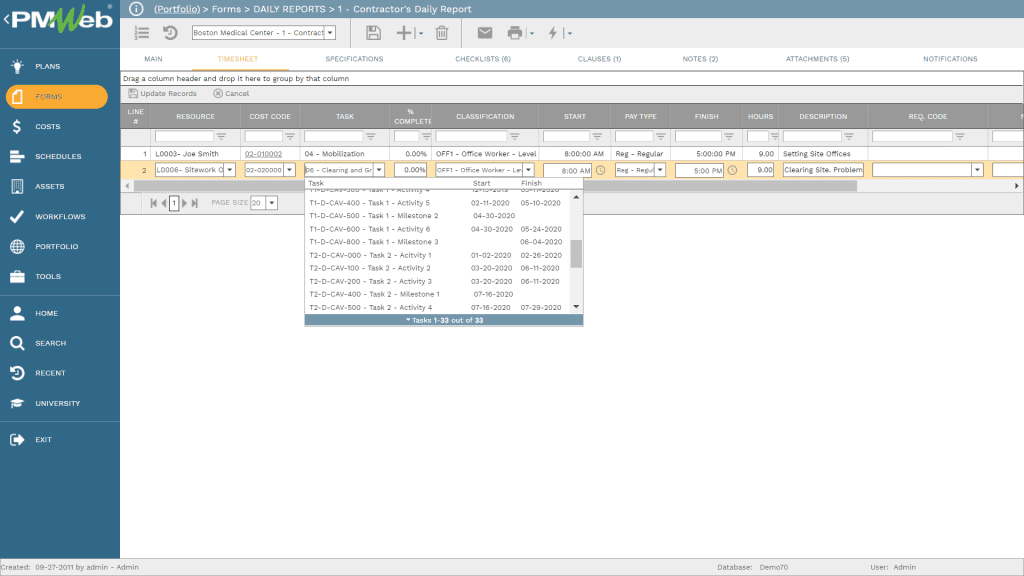Switch to the Clauses (1) tab
Screen dimensions: 1024x576
click(599, 59)
